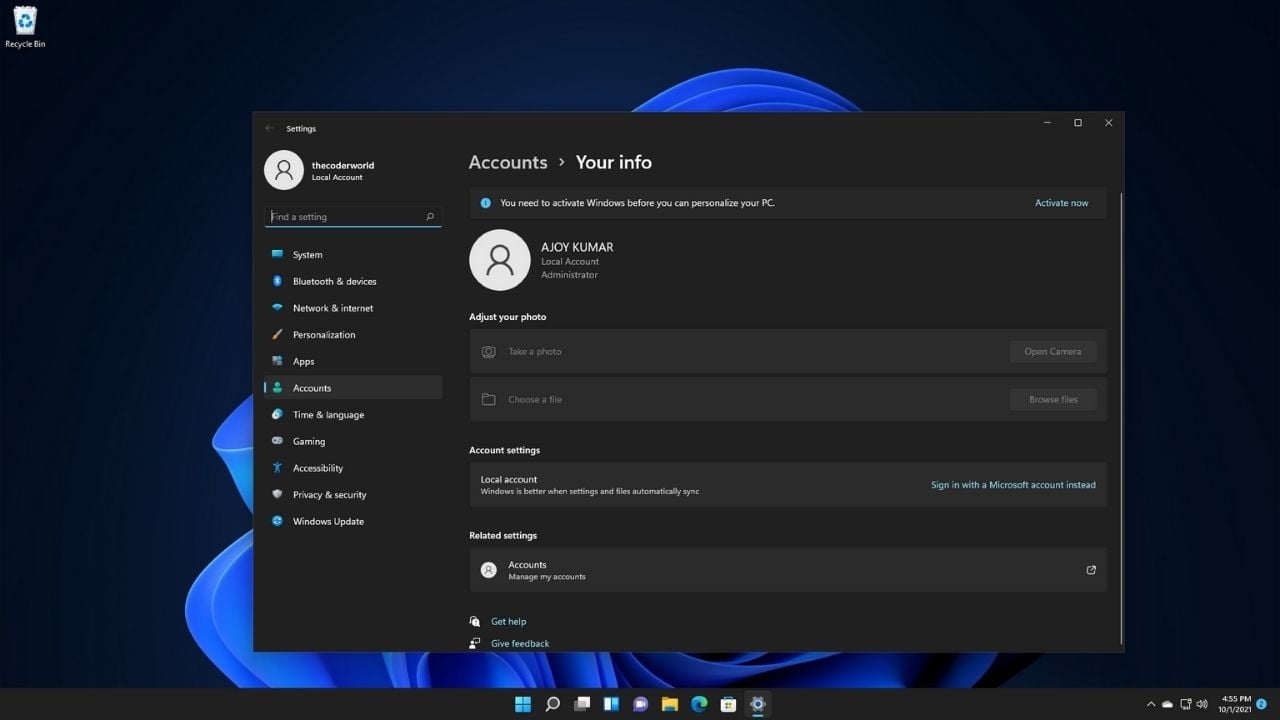Click Activate now link
This screenshot has width=1280, height=720.
coord(1062,203)
